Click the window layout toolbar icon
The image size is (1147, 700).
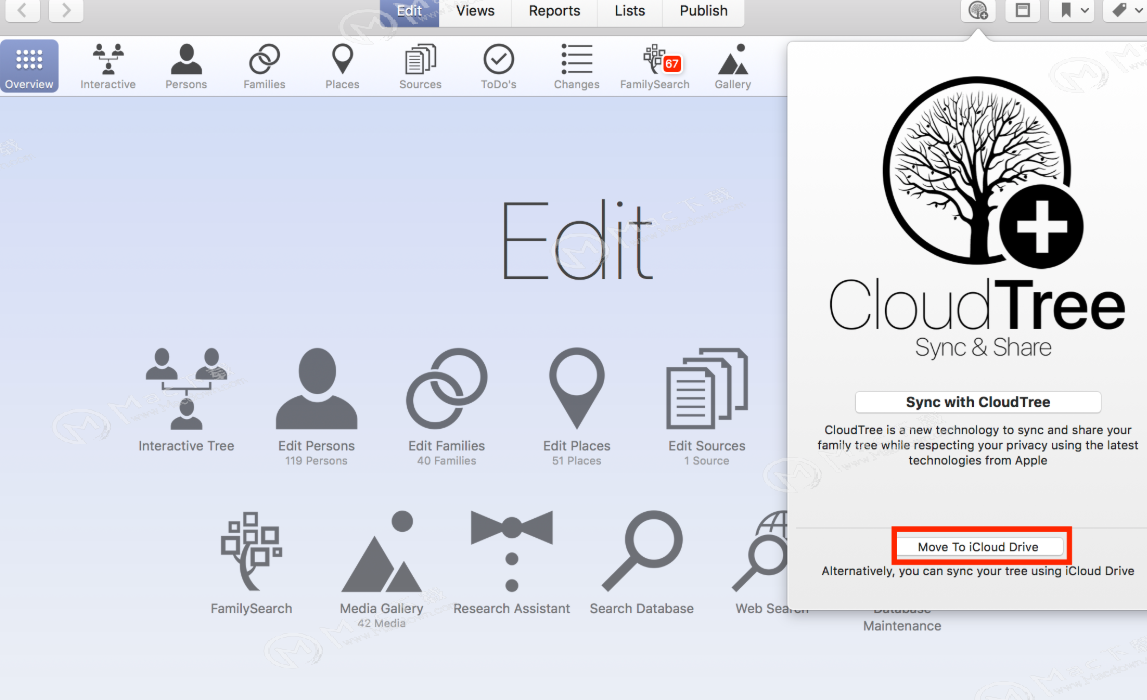tap(1023, 10)
